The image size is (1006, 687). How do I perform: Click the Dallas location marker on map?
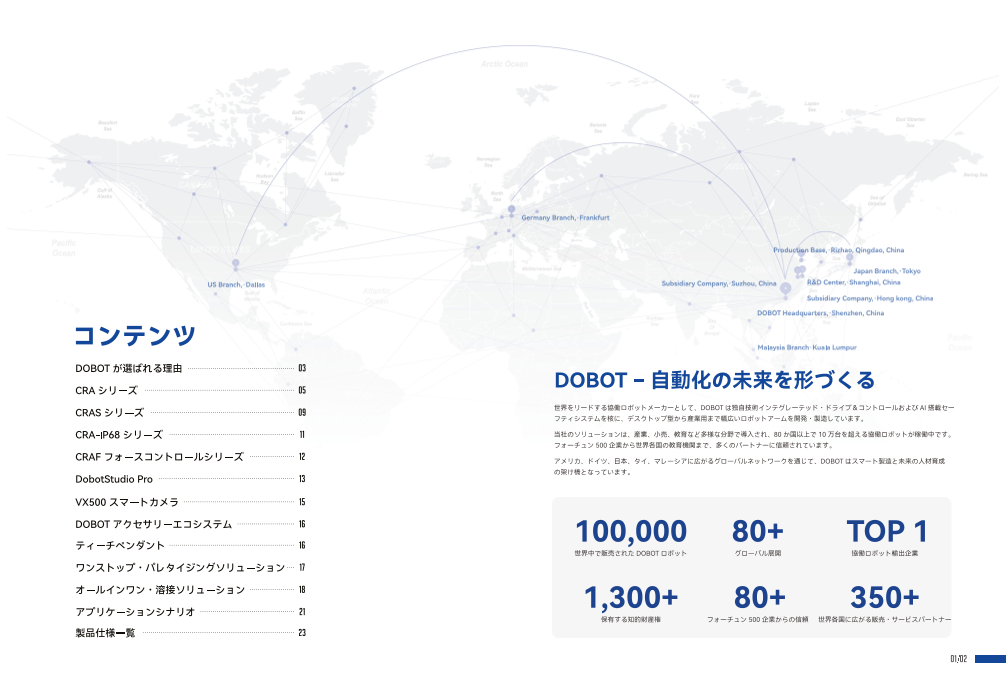[x=235, y=263]
